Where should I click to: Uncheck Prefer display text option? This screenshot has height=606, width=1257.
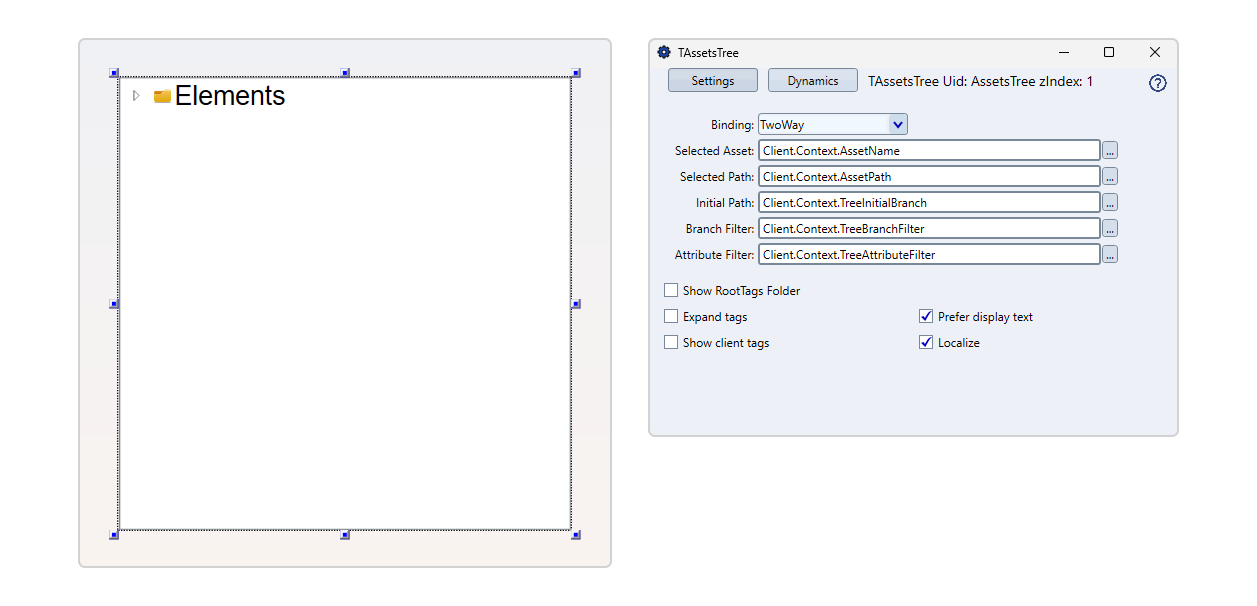click(926, 317)
